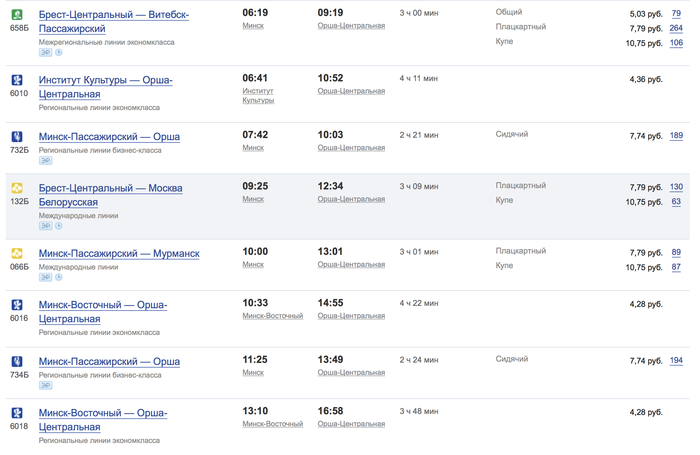Select 189 Сидячий seats on train 732Б
Viewport: 700px width, 455px height.
coord(676,136)
